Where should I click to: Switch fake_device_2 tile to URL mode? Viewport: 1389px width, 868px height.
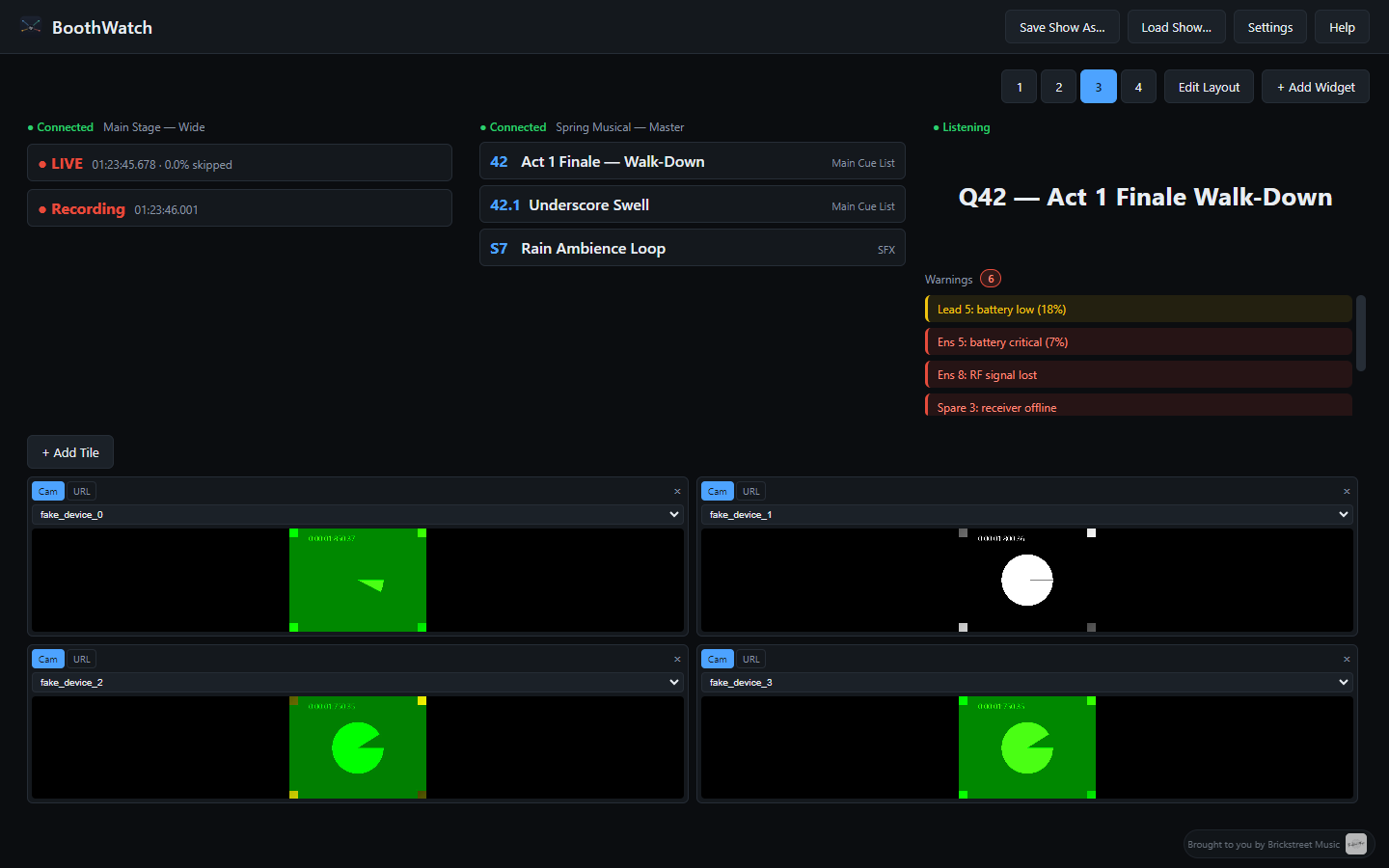(82, 660)
